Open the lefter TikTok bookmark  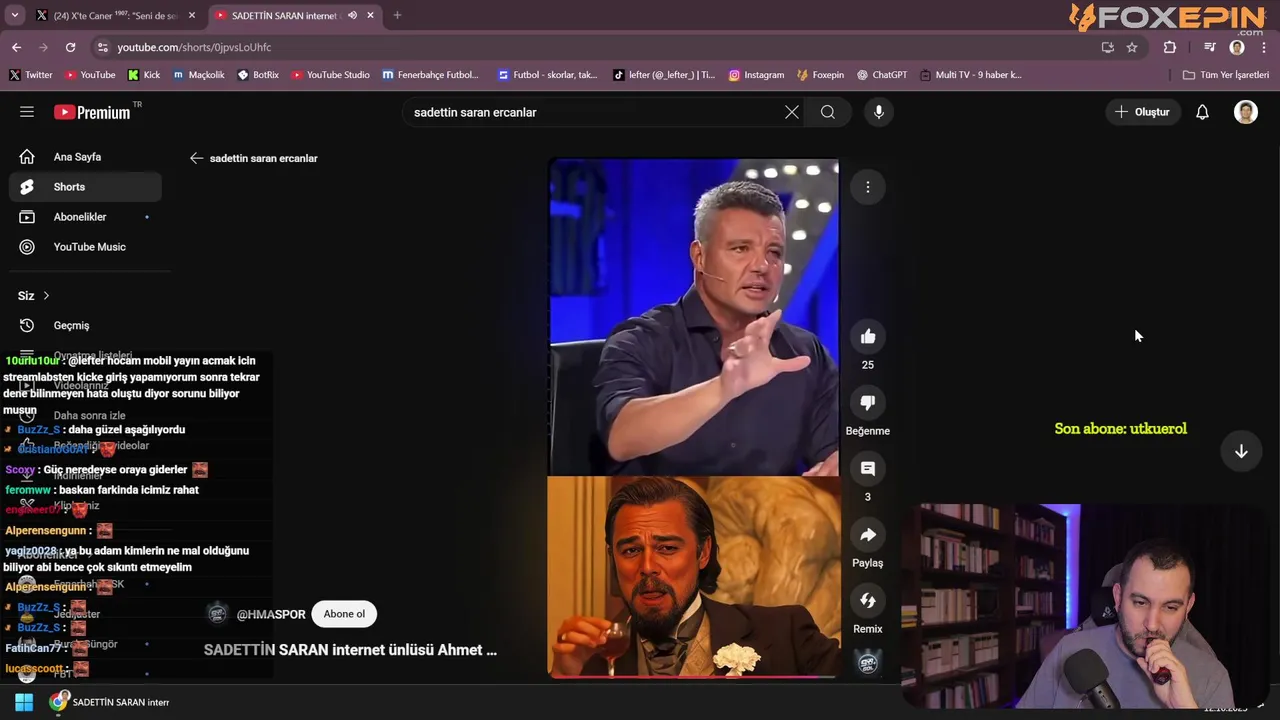[664, 75]
